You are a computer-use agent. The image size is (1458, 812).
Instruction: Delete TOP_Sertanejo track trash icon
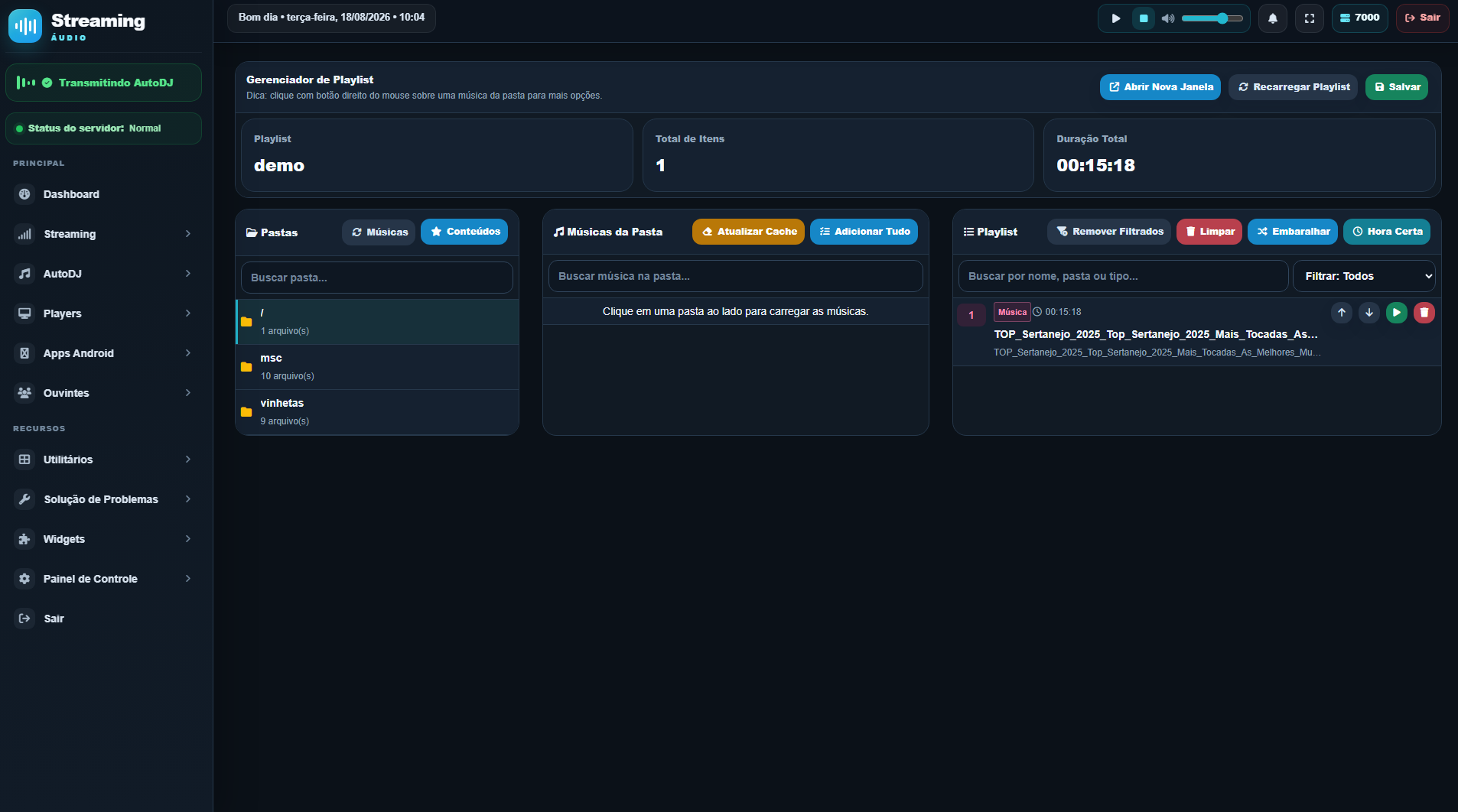(1424, 313)
